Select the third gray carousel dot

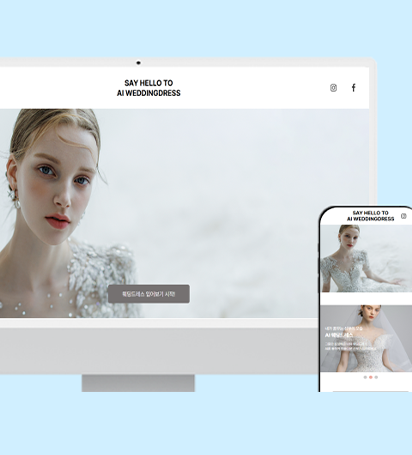coord(376,377)
